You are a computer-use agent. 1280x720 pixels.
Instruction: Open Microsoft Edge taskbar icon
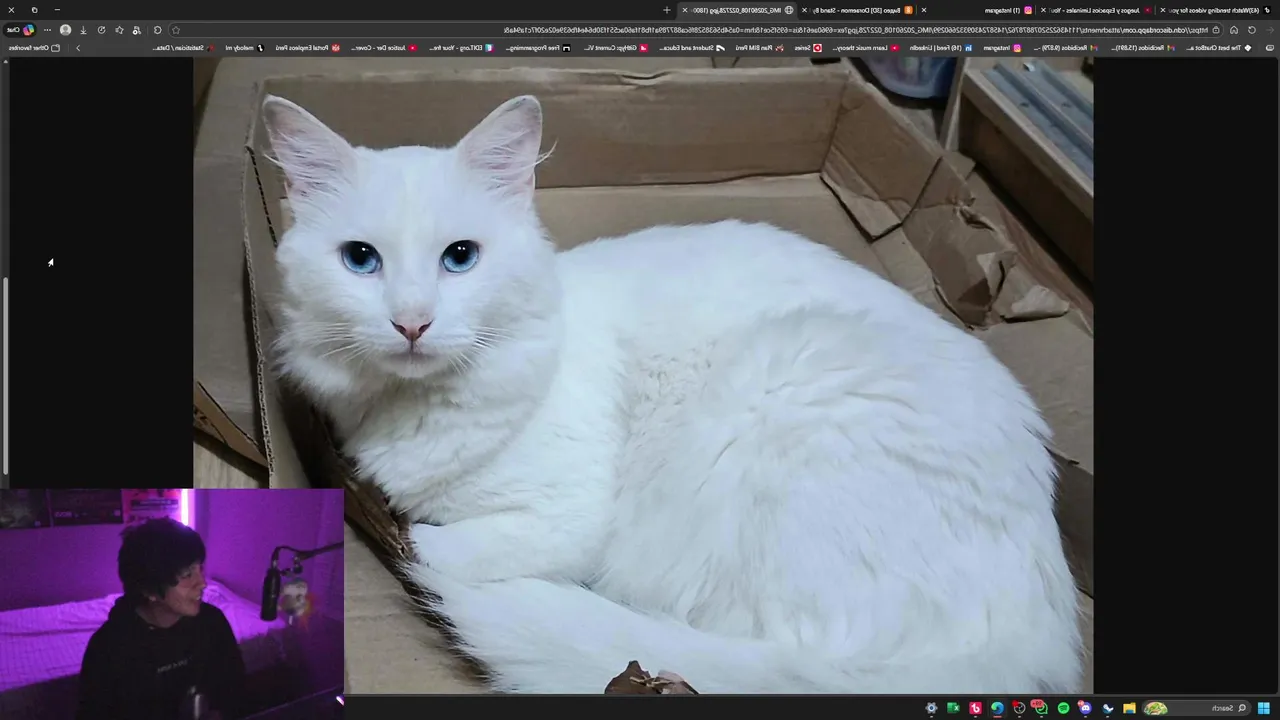(x=997, y=708)
